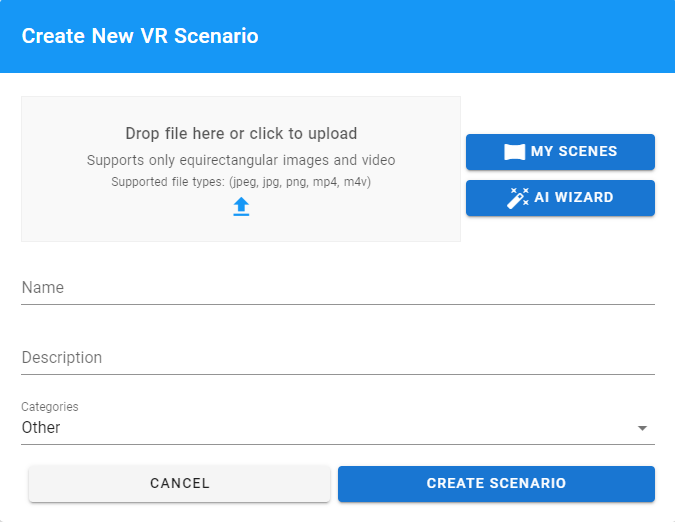Click into the Description field
The width and height of the screenshot is (675, 522).
coord(337,358)
